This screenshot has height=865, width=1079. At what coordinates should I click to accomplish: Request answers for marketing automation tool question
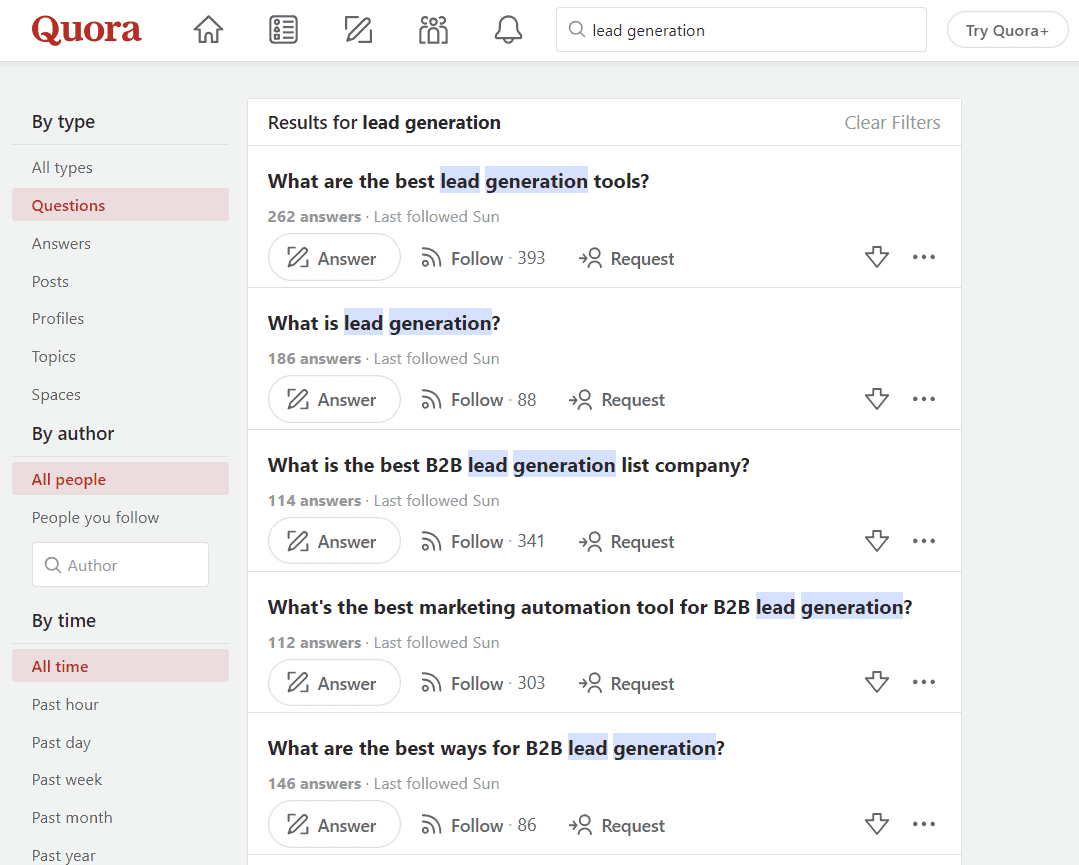pos(626,683)
